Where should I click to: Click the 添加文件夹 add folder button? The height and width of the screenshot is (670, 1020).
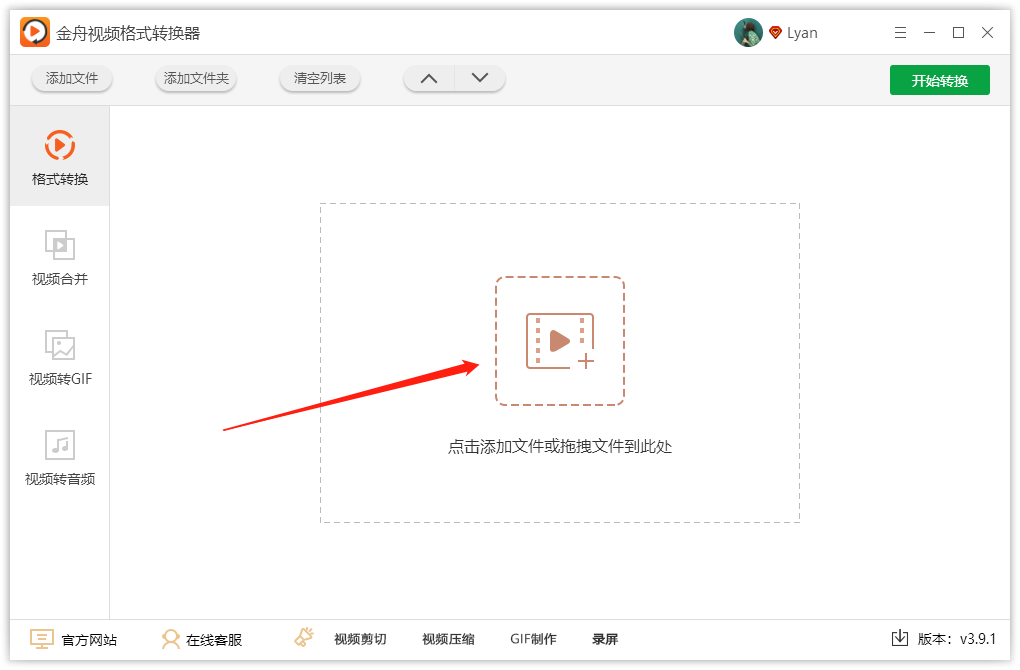[195, 78]
